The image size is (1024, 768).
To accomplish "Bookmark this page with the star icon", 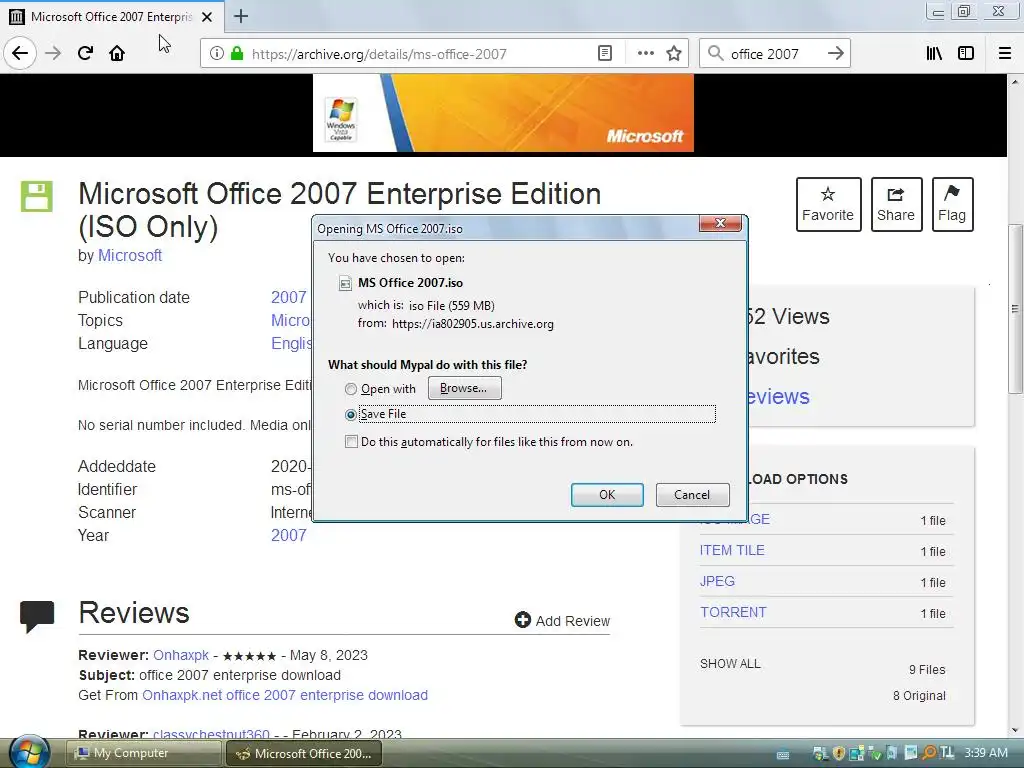I will [x=674, y=54].
